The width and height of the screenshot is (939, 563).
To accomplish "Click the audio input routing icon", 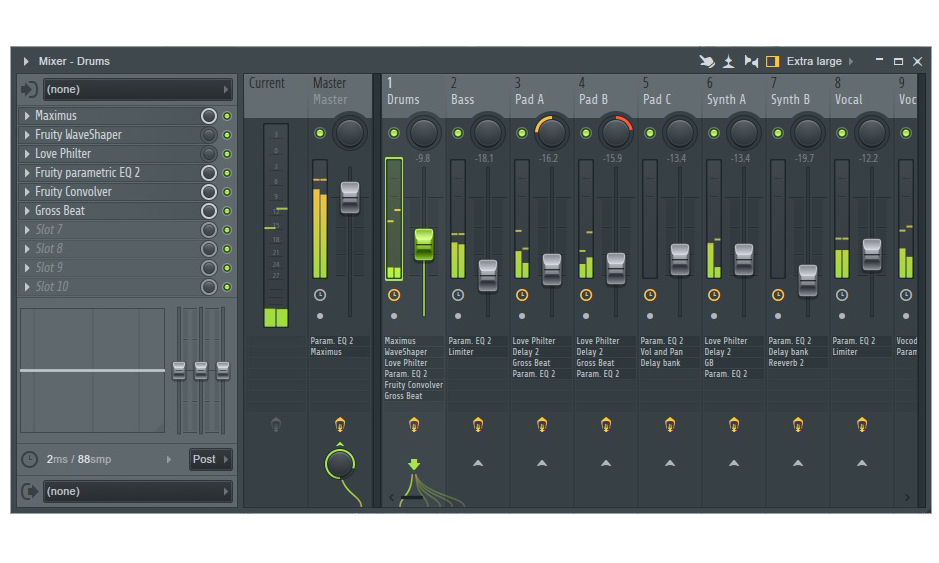I will [x=29, y=89].
